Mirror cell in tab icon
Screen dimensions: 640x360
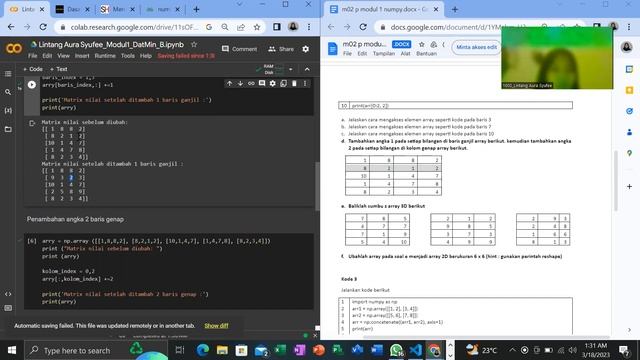click(x=283, y=83)
